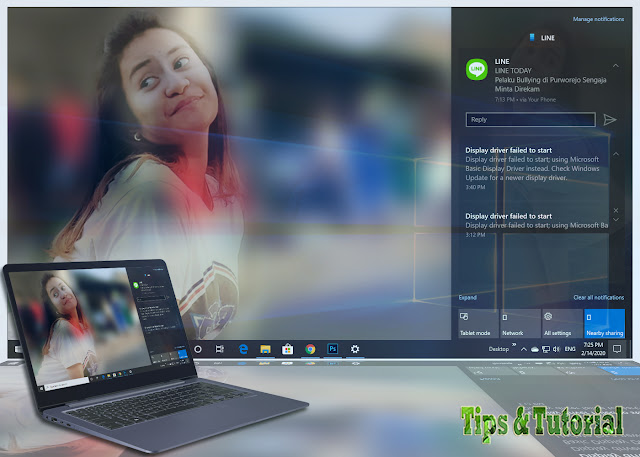
Task: Open Manage notifications link
Action: [x=598, y=19]
